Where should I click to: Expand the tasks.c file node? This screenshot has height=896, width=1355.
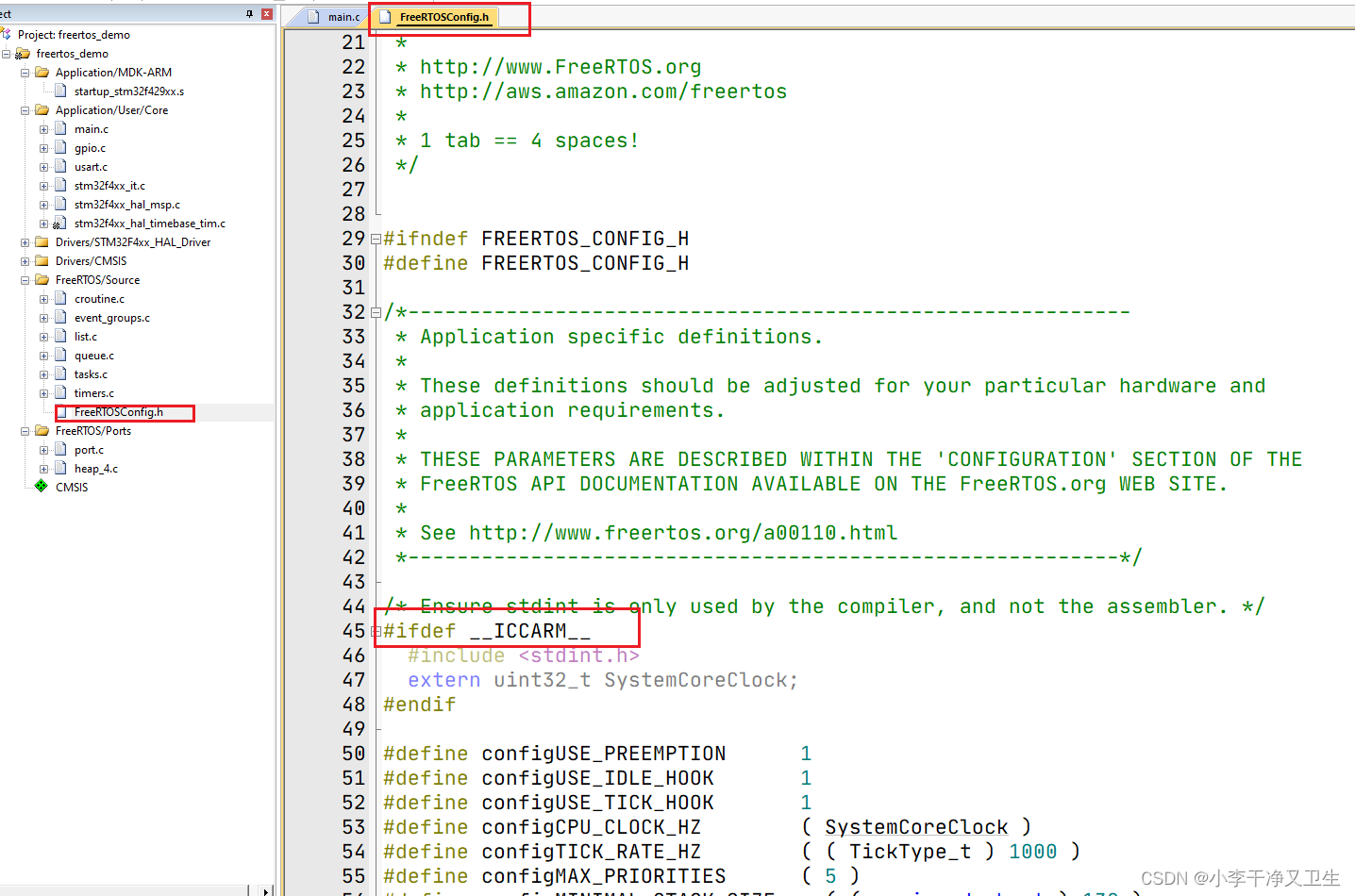pyautogui.click(x=43, y=374)
